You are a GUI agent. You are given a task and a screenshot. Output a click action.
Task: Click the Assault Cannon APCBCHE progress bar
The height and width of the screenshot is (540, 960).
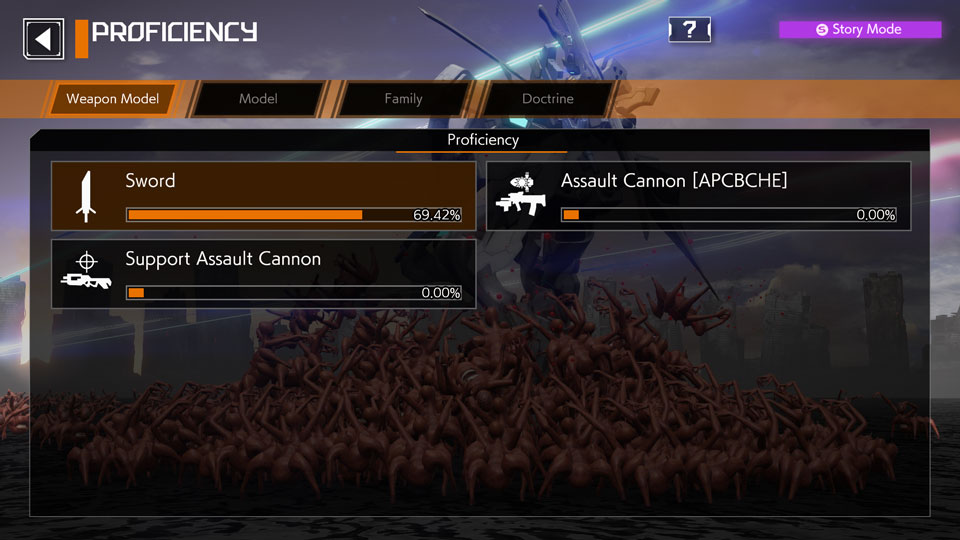point(729,215)
